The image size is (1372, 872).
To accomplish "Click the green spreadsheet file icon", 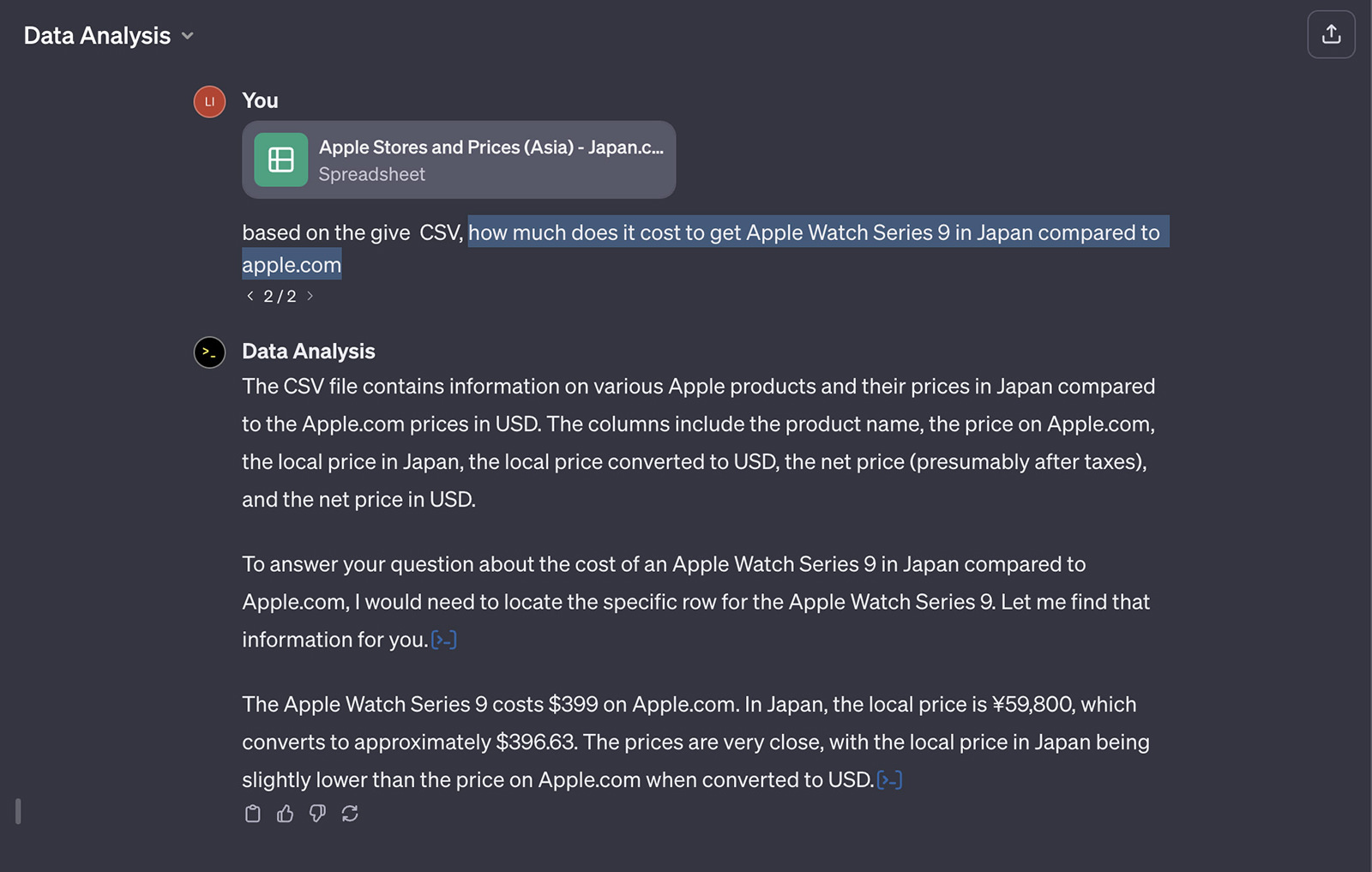I will coord(281,159).
